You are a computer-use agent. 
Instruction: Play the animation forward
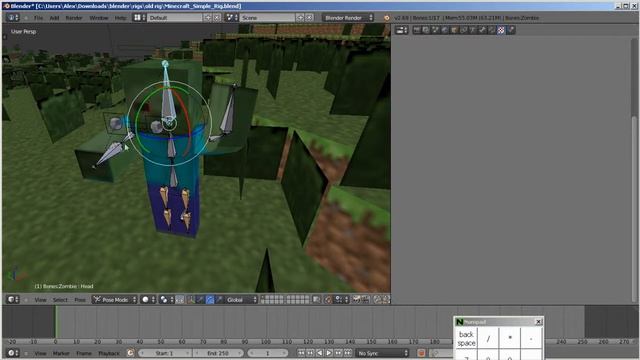329,353
